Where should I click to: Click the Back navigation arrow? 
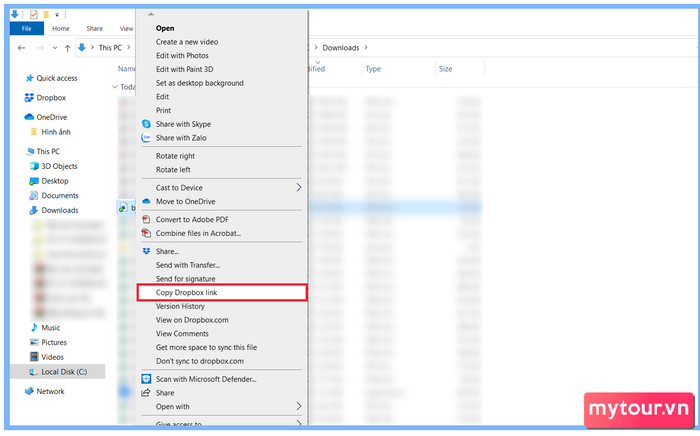[x=21, y=48]
